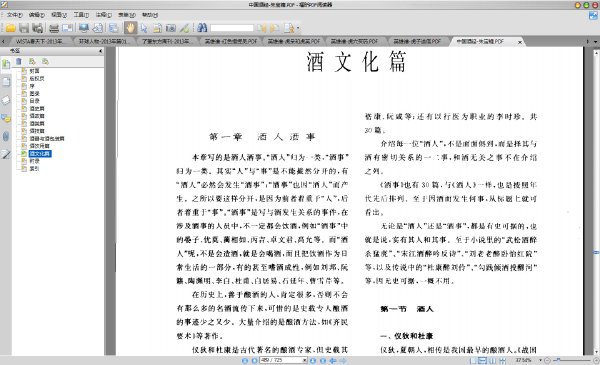The image size is (600, 365).
Task: Click into the toolbar search text field
Action: coord(232,28)
